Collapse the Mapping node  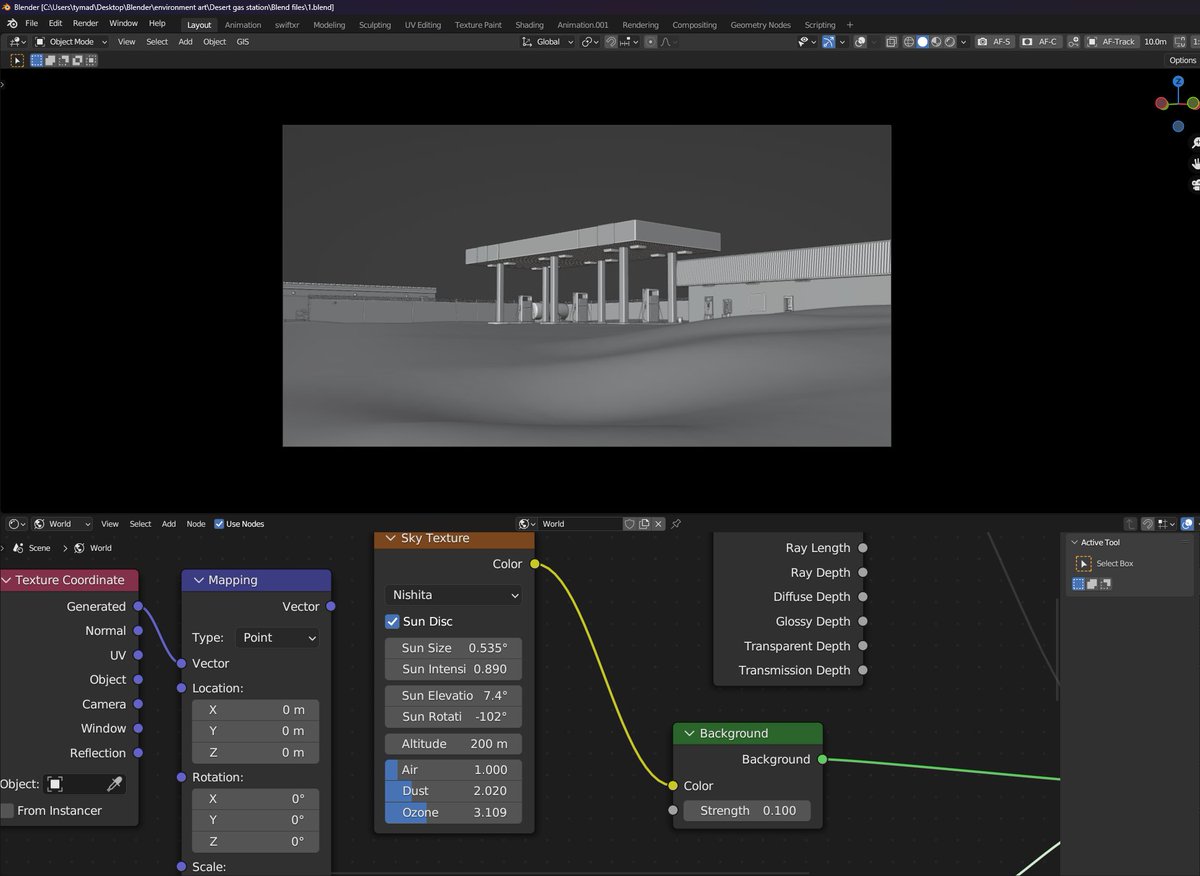point(197,580)
